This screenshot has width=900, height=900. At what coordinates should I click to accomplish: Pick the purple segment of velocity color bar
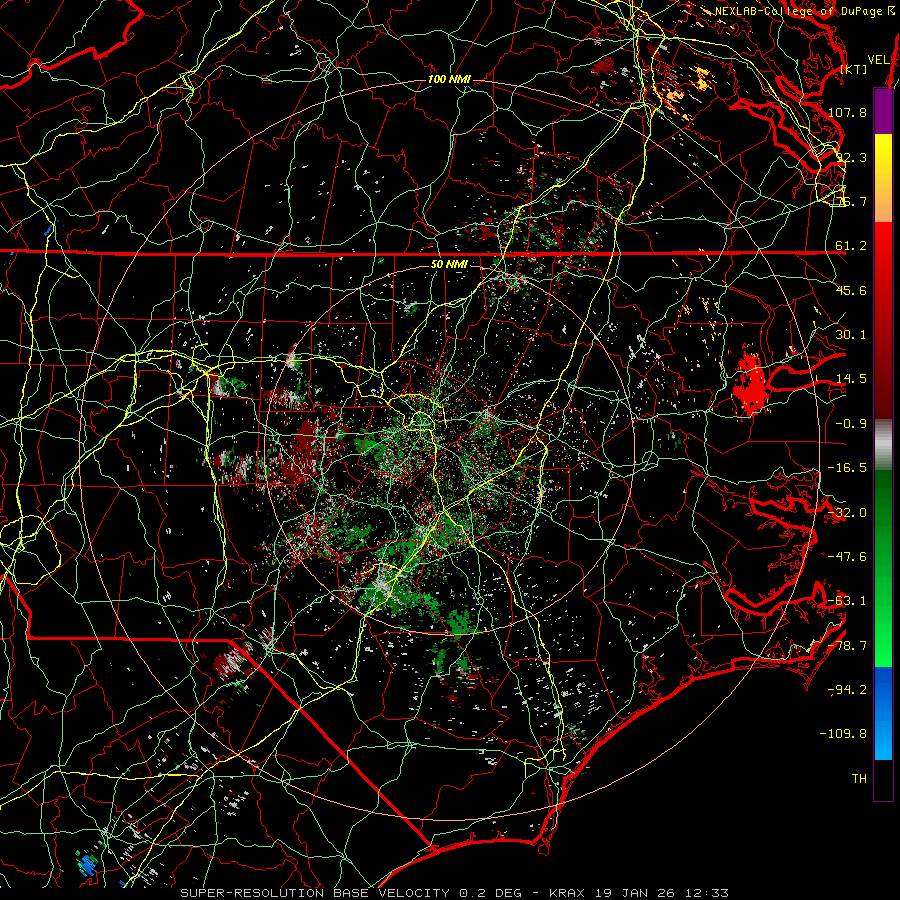pyautogui.click(x=883, y=111)
